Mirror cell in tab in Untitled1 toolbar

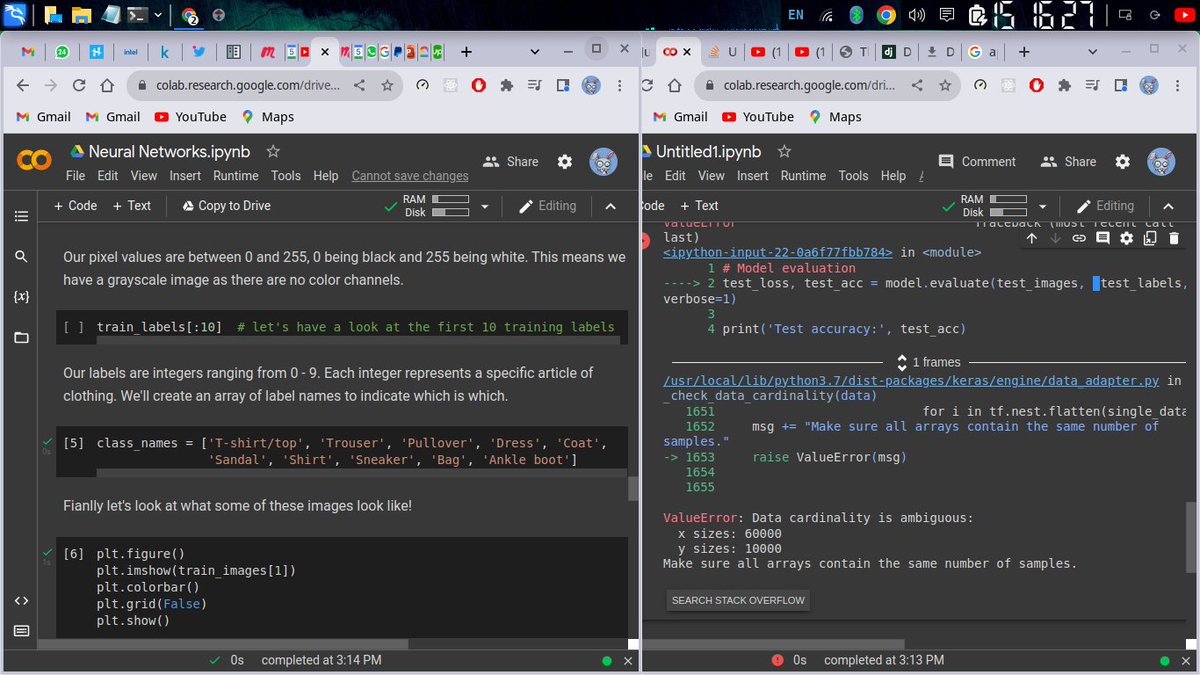(1150, 238)
